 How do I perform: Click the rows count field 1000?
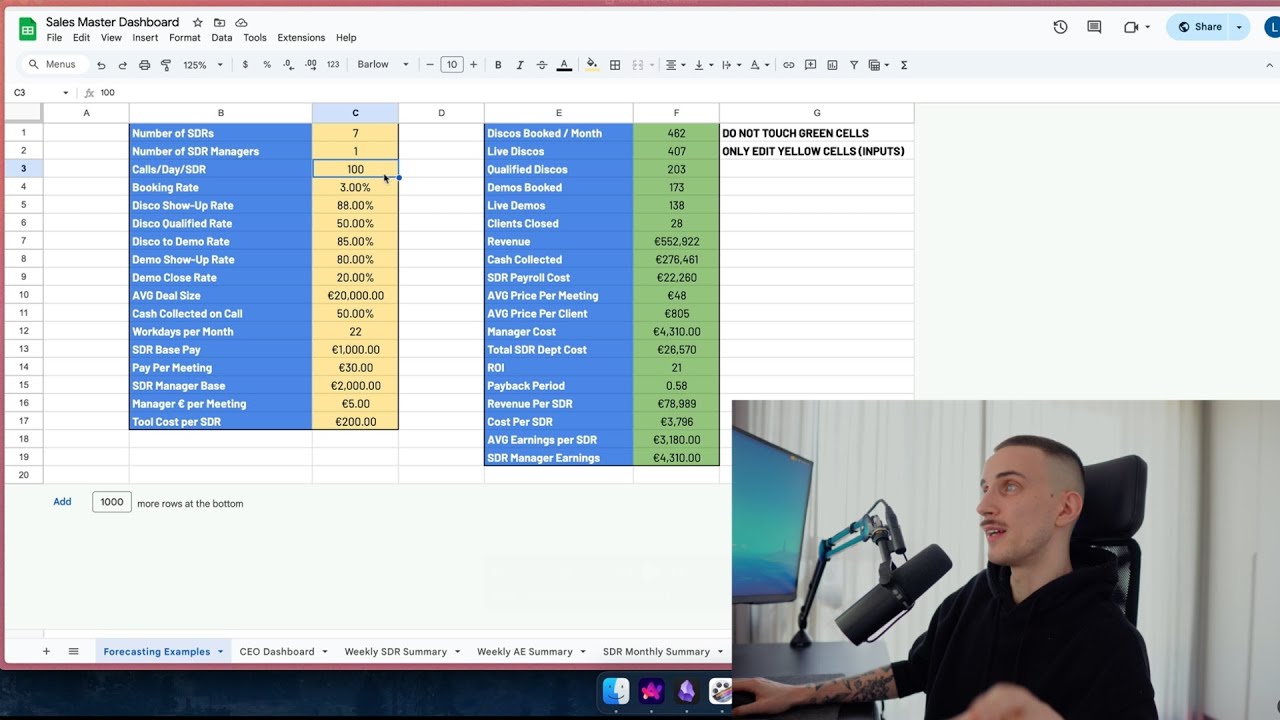coord(112,502)
